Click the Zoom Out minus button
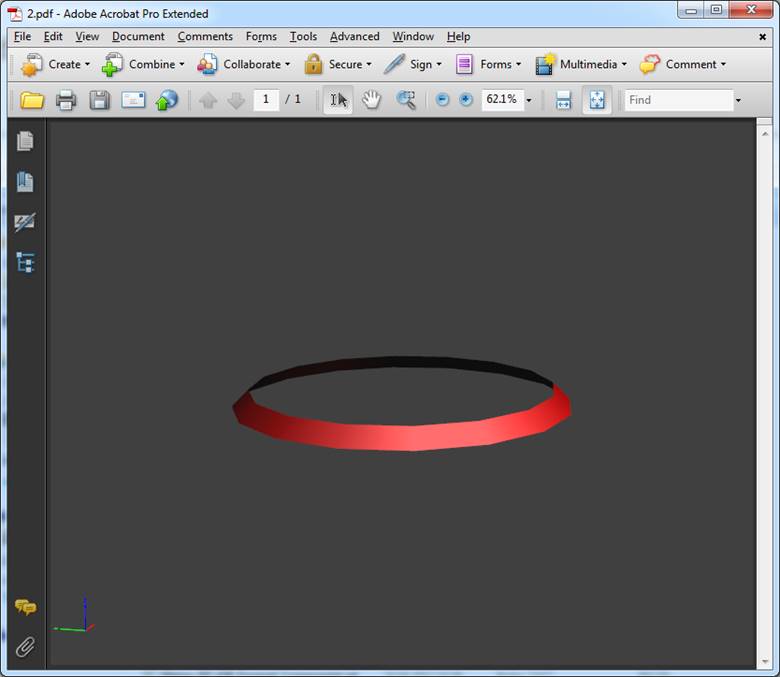The height and width of the screenshot is (677, 780). tap(443, 100)
